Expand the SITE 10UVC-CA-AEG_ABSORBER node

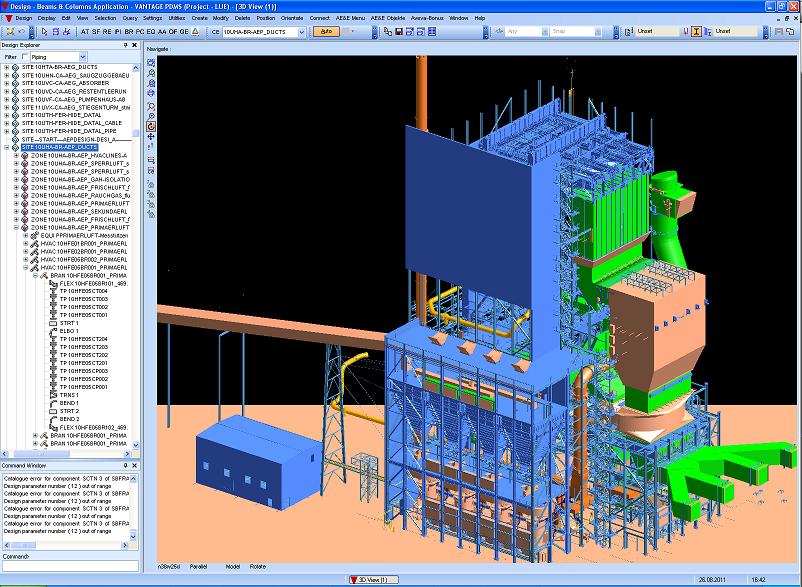click(6, 84)
